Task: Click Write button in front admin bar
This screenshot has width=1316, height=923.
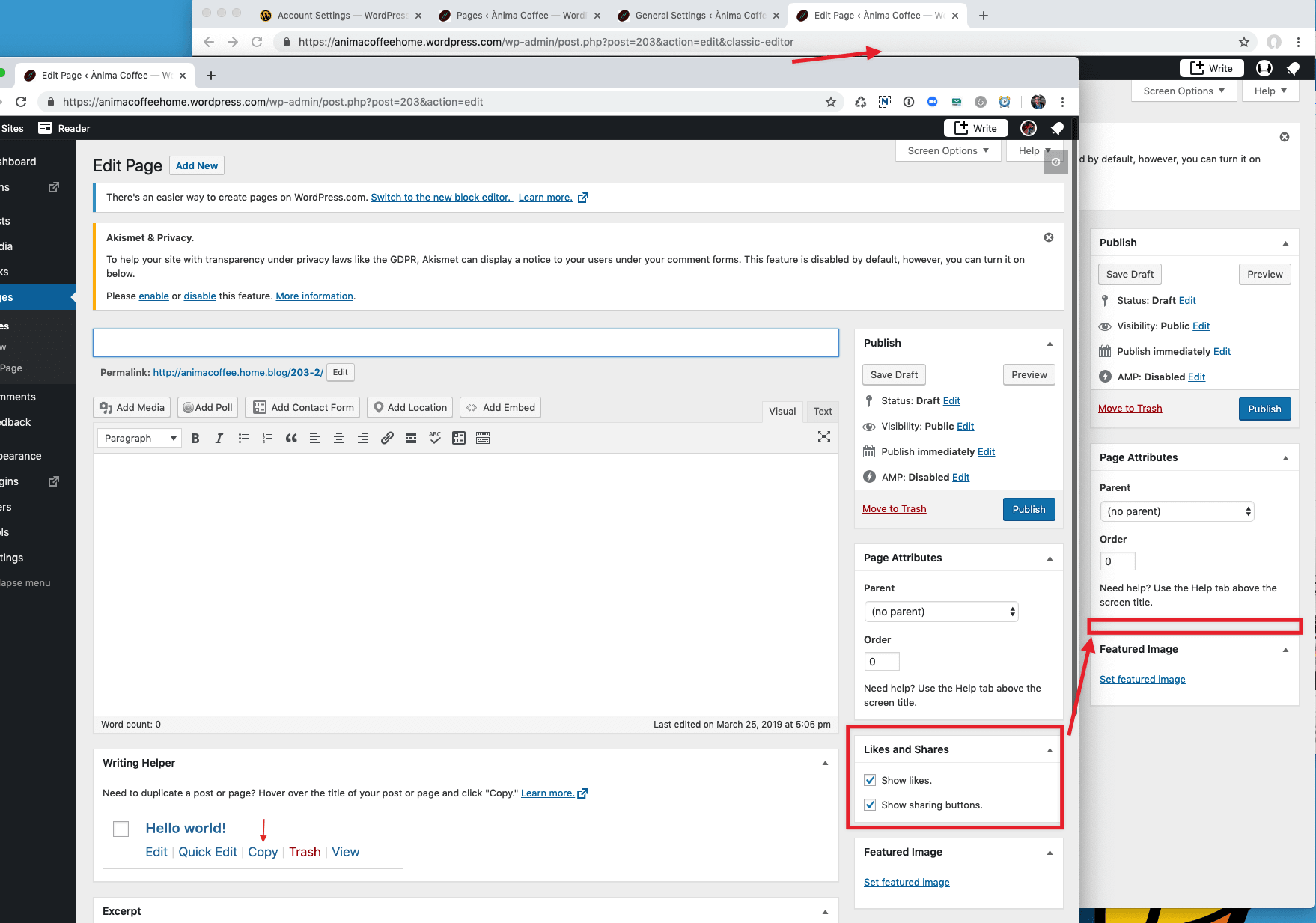Action: click(x=976, y=128)
